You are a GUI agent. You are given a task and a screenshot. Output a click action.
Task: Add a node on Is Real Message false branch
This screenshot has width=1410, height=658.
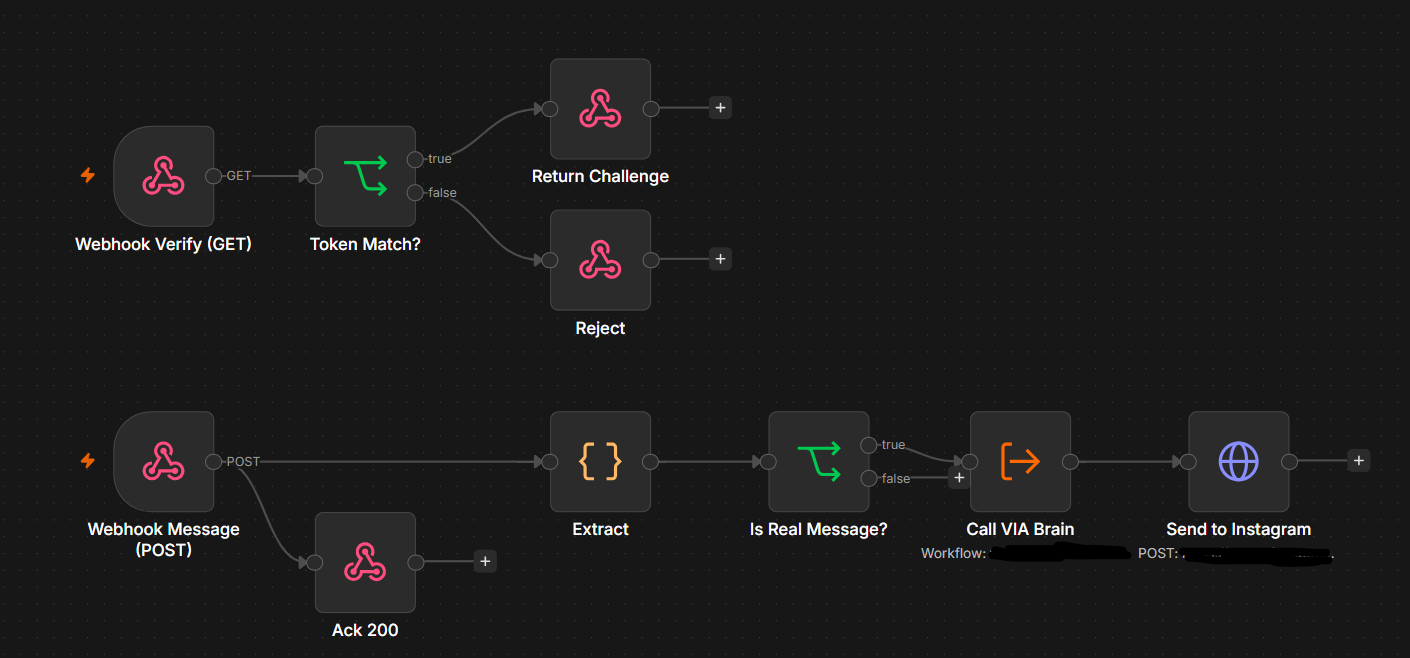958,478
